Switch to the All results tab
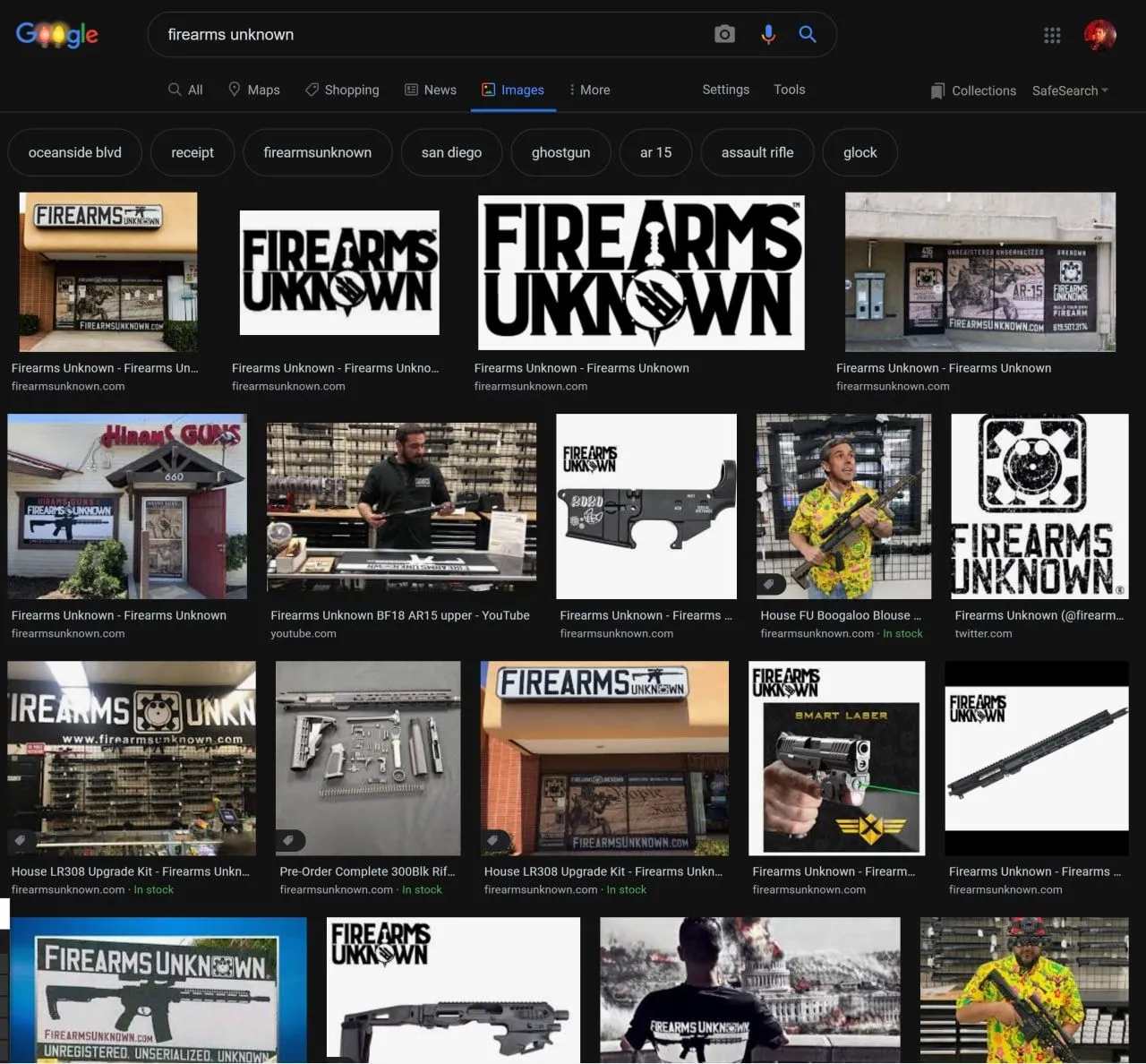Viewport: 1146px width, 1064px height. 185,90
